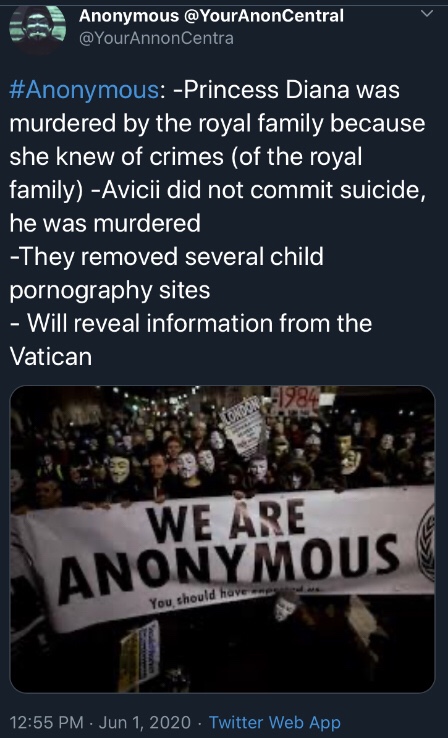Select the 'Avicii did not commit suicide' text
448x738 pixels.
[x=261, y=190]
